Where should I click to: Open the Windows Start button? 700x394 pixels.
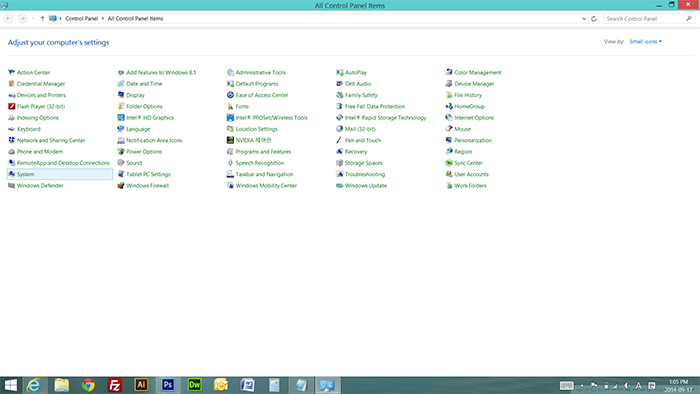pos(10,385)
